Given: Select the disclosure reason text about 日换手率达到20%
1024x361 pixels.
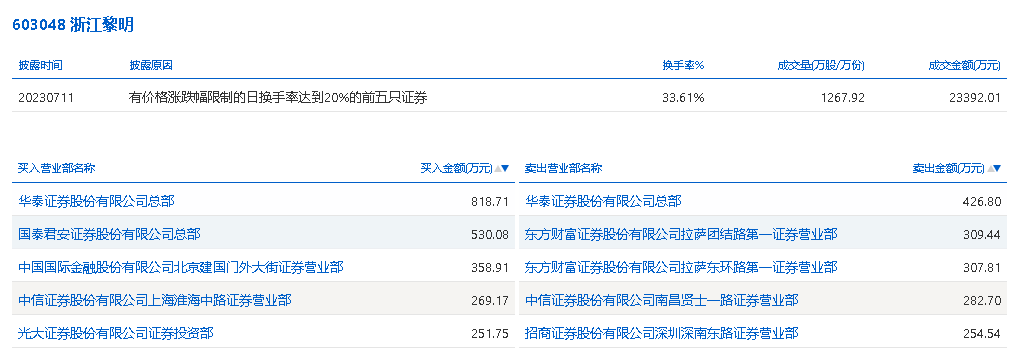Looking at the screenshot, I should pyautogui.click(x=278, y=98).
